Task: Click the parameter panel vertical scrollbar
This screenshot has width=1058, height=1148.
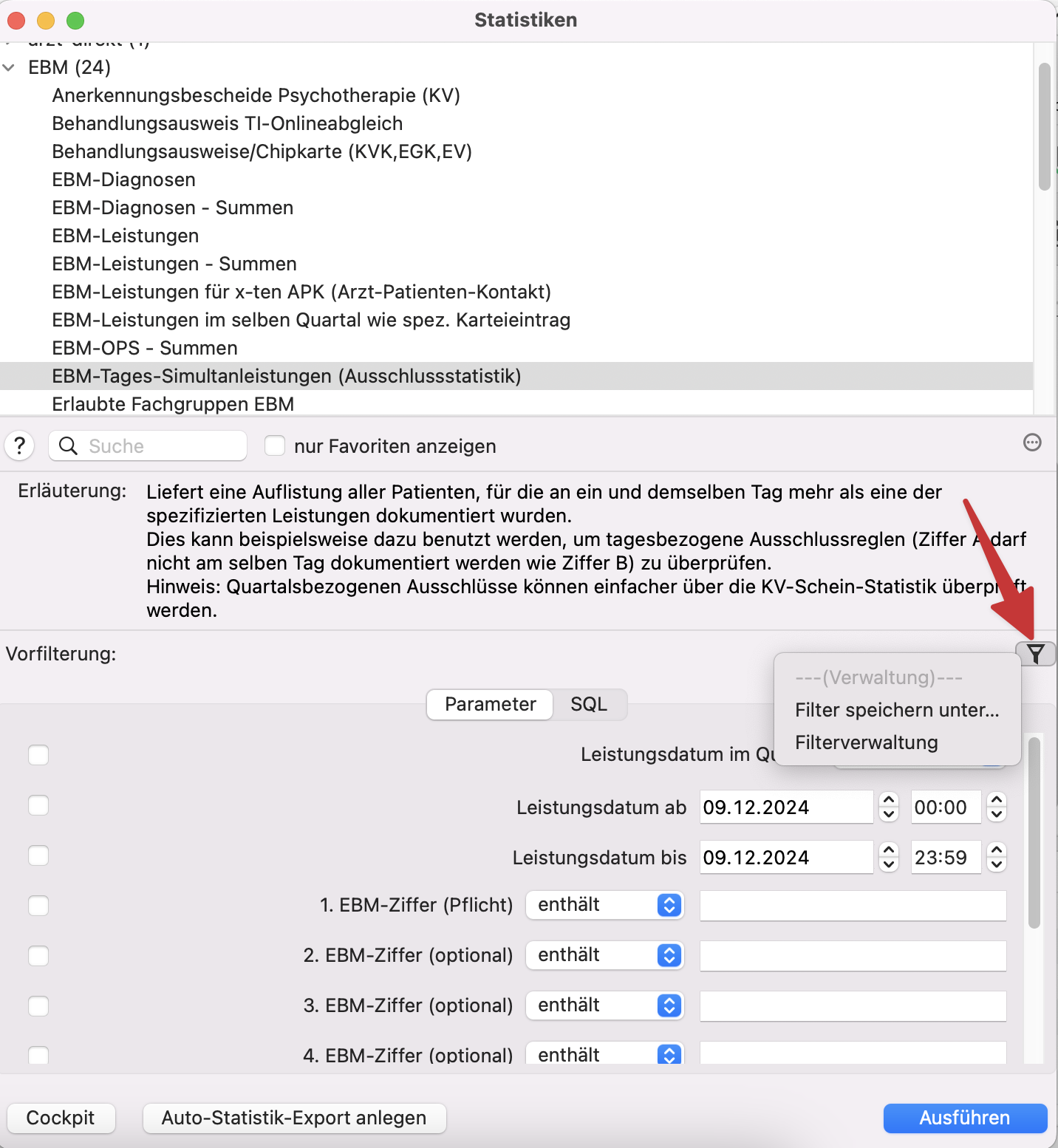Action: [x=1034, y=832]
